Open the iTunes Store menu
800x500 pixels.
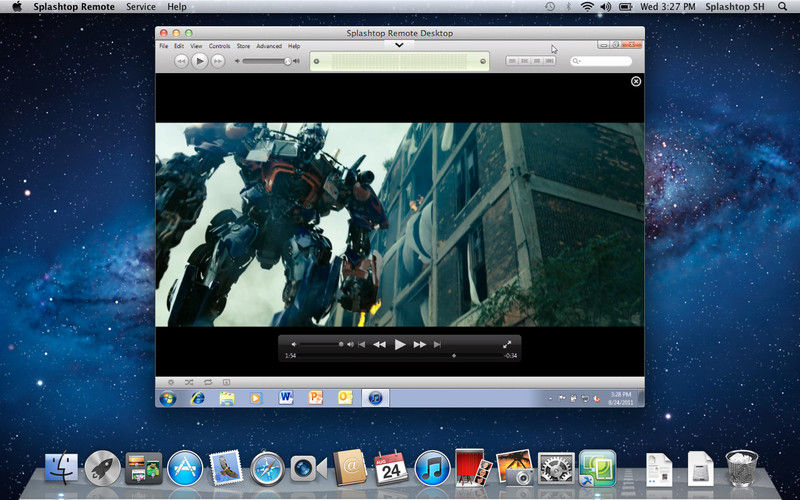coord(243,46)
